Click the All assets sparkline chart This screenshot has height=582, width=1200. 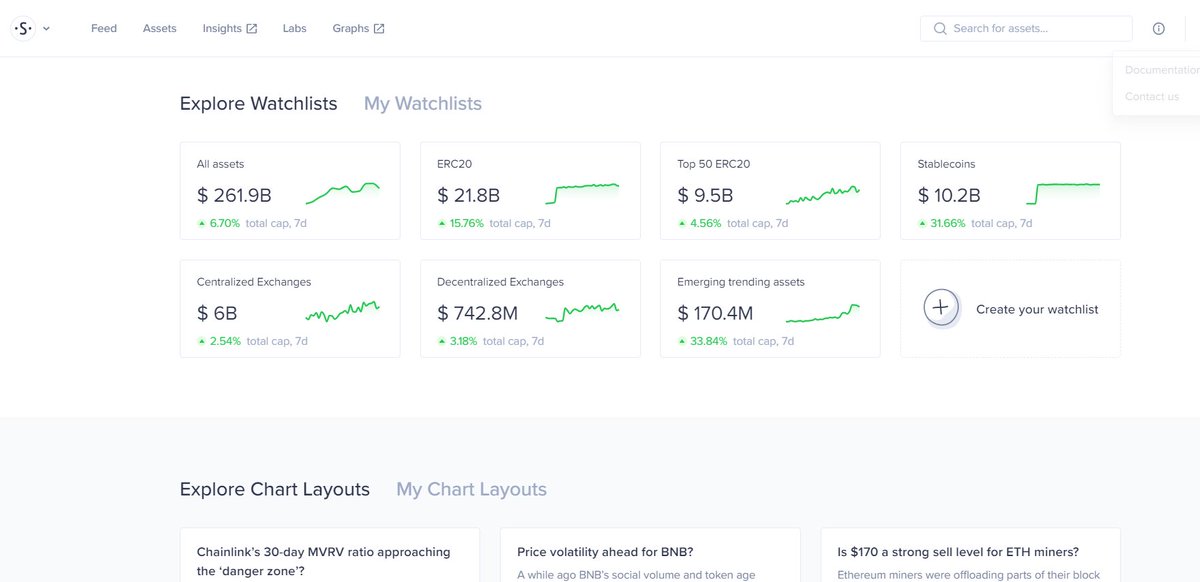(343, 192)
